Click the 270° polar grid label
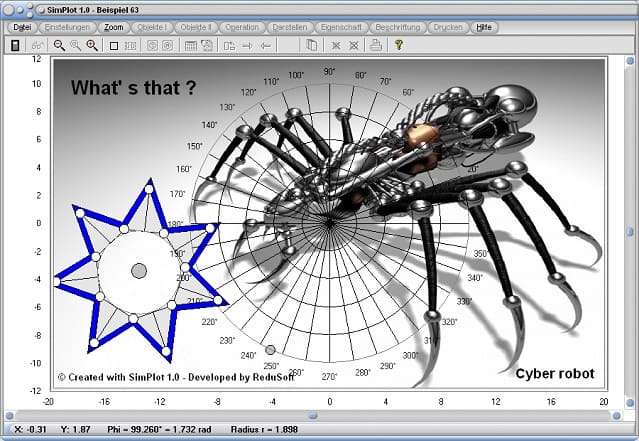The image size is (639, 441). 329,377
